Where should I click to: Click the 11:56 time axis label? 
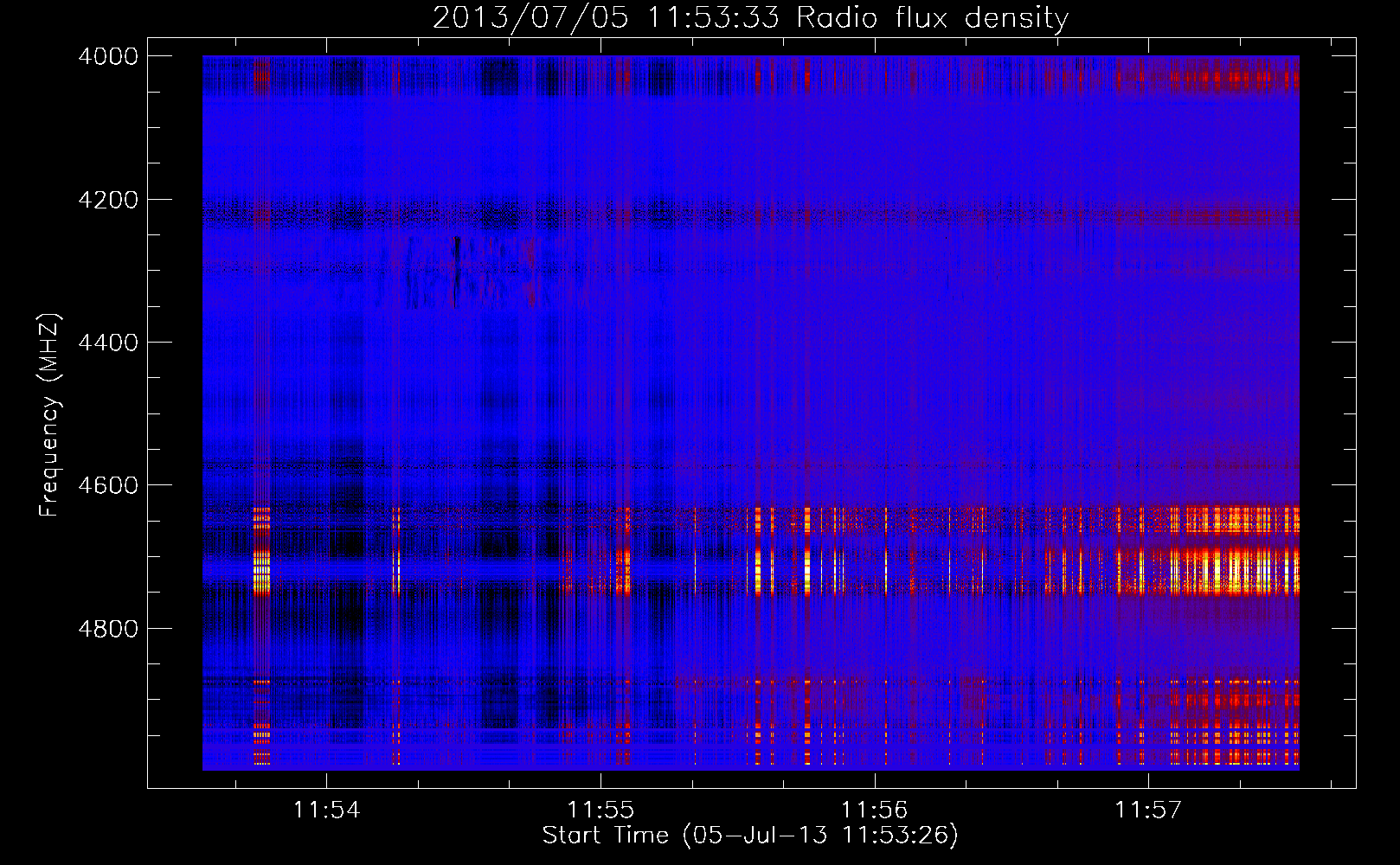point(875,811)
